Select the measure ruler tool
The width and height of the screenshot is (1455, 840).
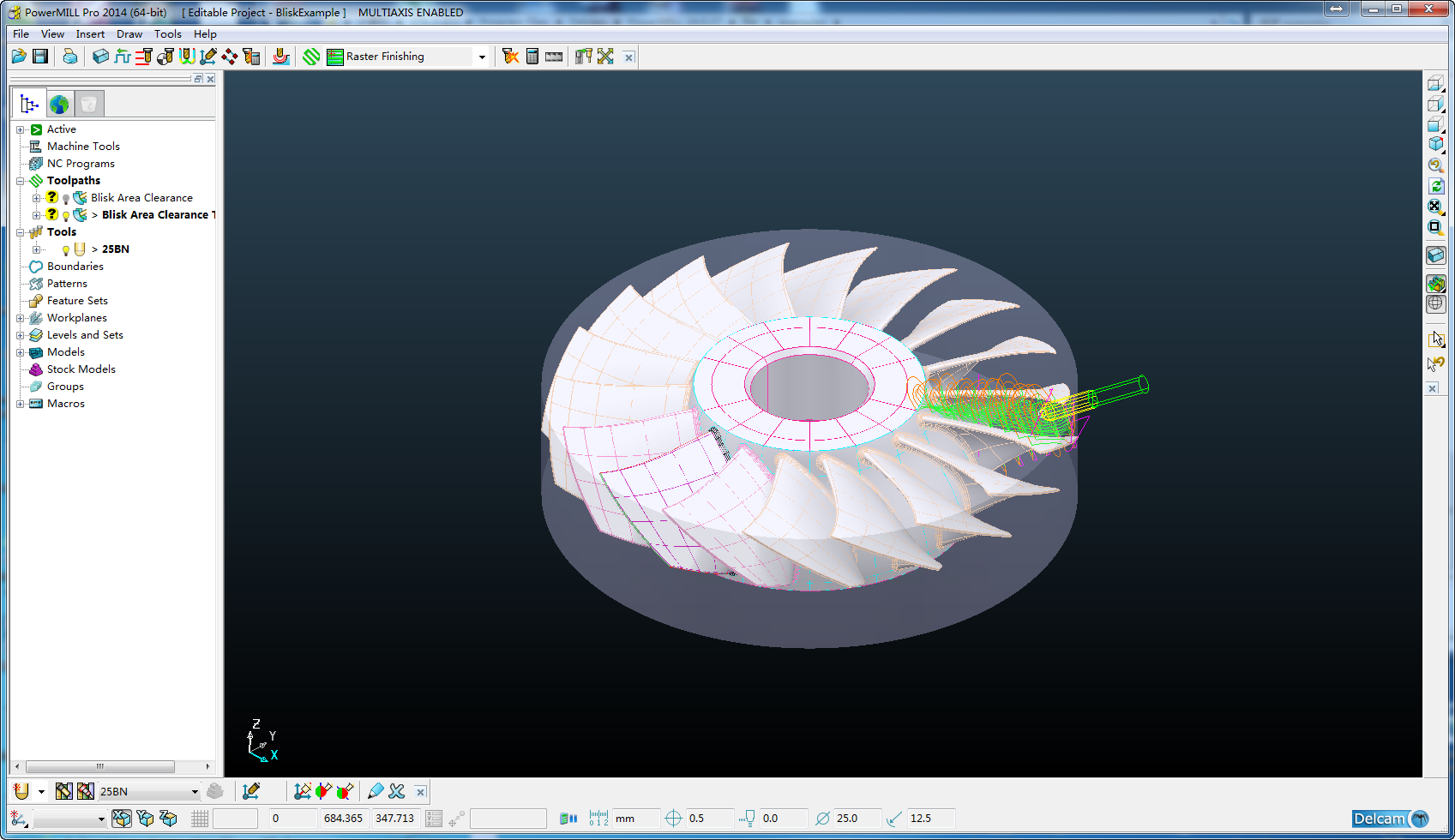(x=554, y=57)
